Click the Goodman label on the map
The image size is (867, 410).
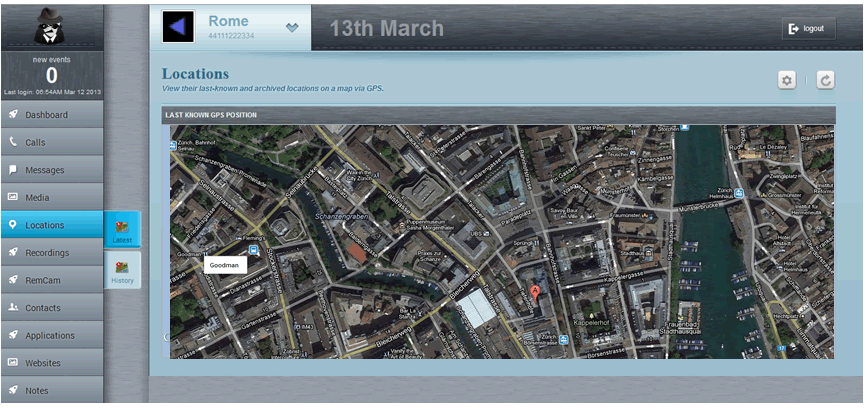point(225,266)
